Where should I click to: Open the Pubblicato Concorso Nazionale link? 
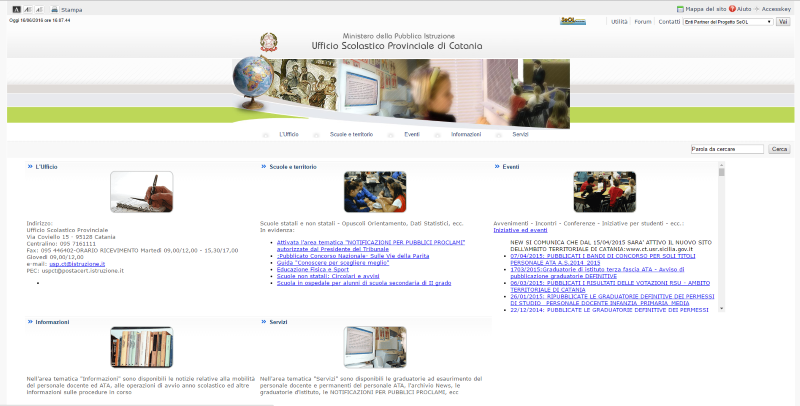tap(353, 256)
